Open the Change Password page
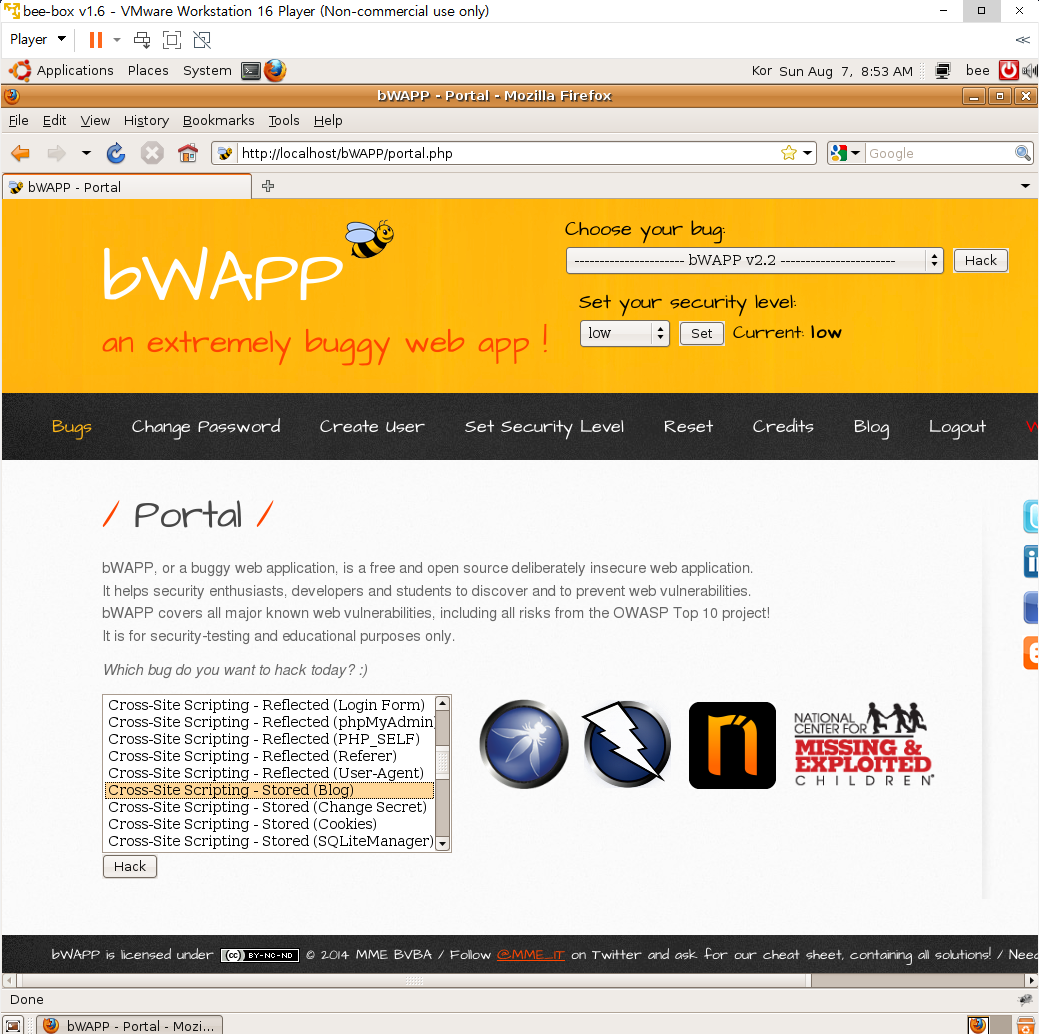Image resolution: width=1039 pixels, height=1034 pixels. [x=205, y=427]
